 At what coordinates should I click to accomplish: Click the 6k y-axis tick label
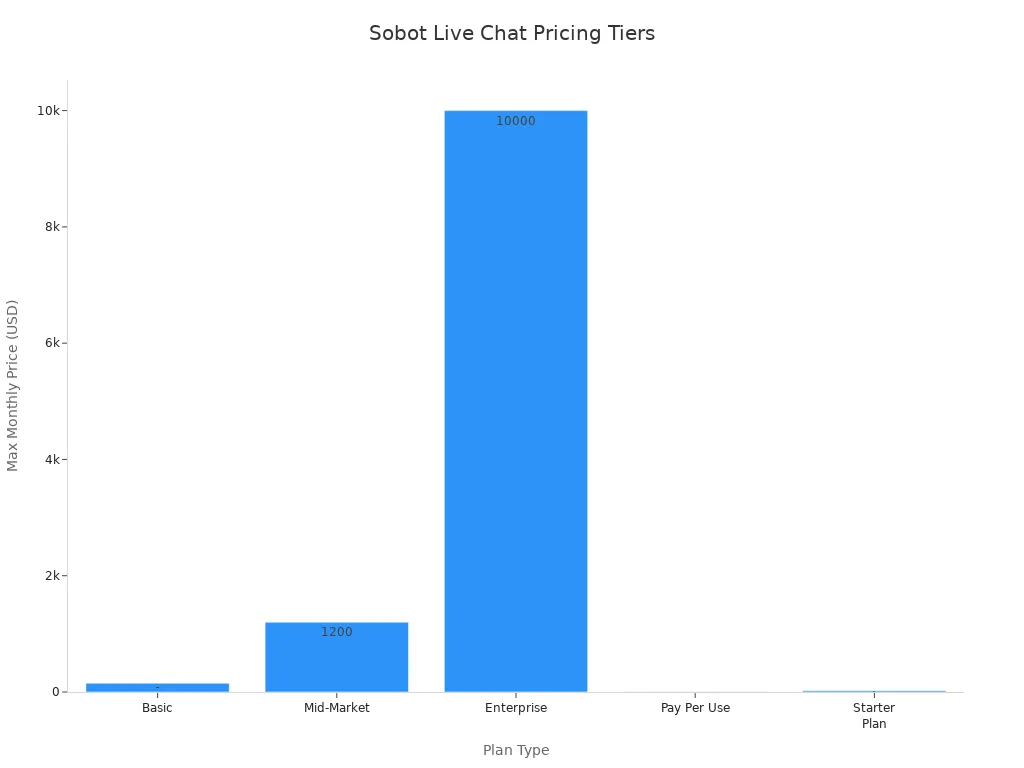[x=52, y=343]
